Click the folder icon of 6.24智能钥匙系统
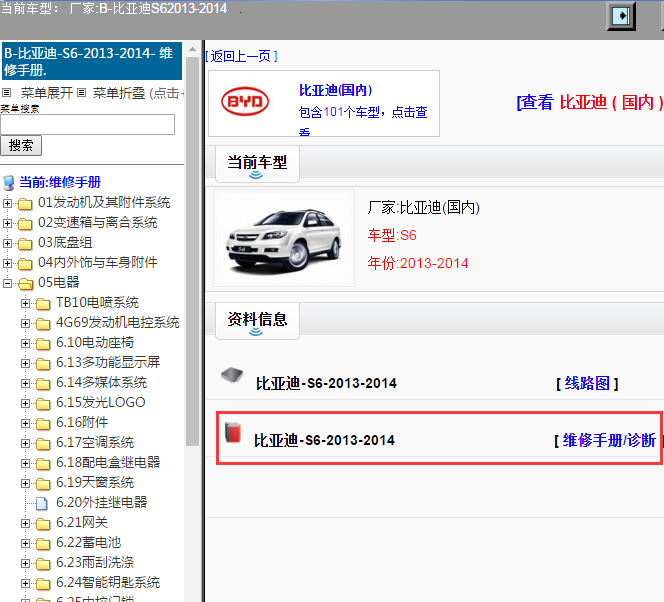 click(x=43, y=583)
